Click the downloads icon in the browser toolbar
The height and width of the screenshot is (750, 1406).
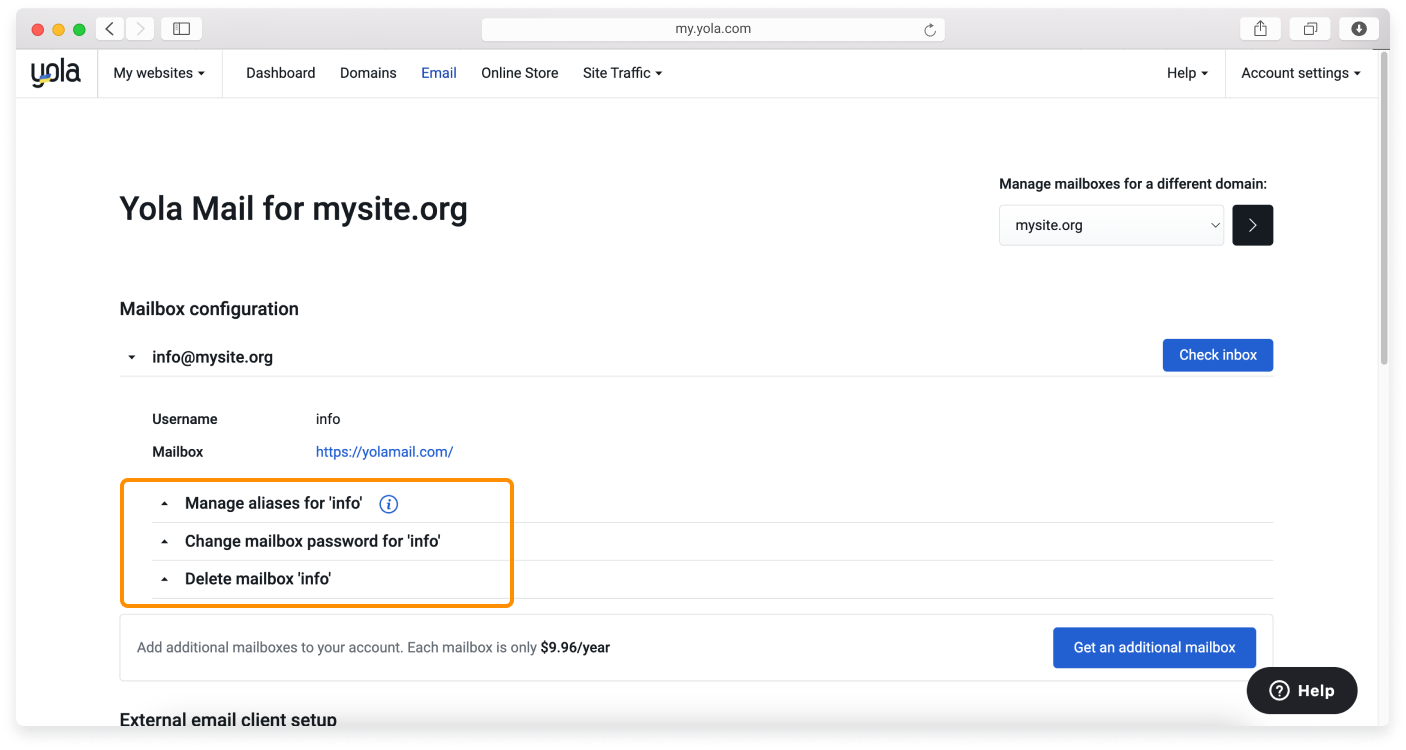click(1358, 28)
